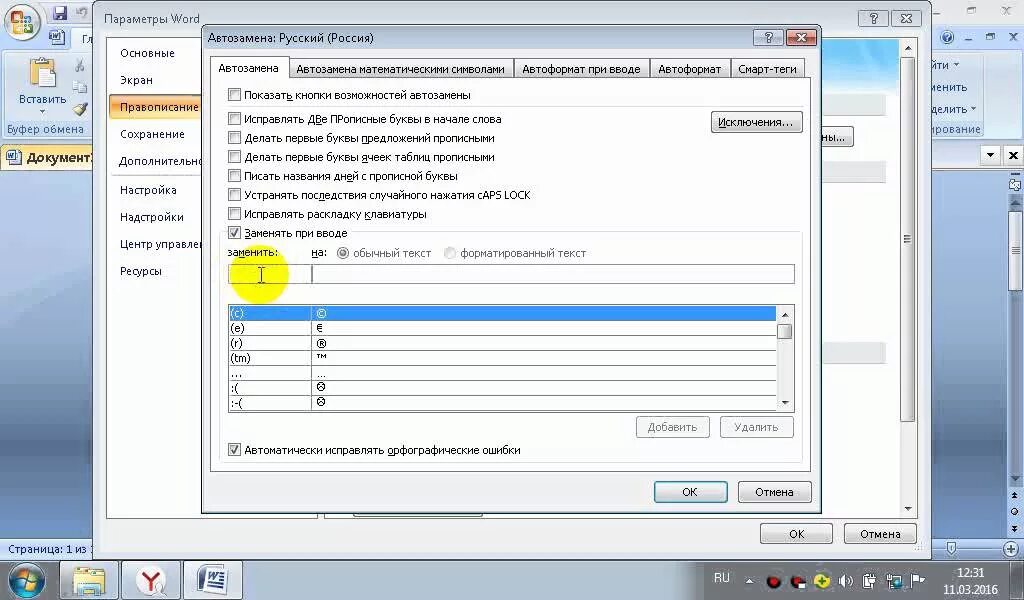Click the Save floppy disk icon

(60, 12)
